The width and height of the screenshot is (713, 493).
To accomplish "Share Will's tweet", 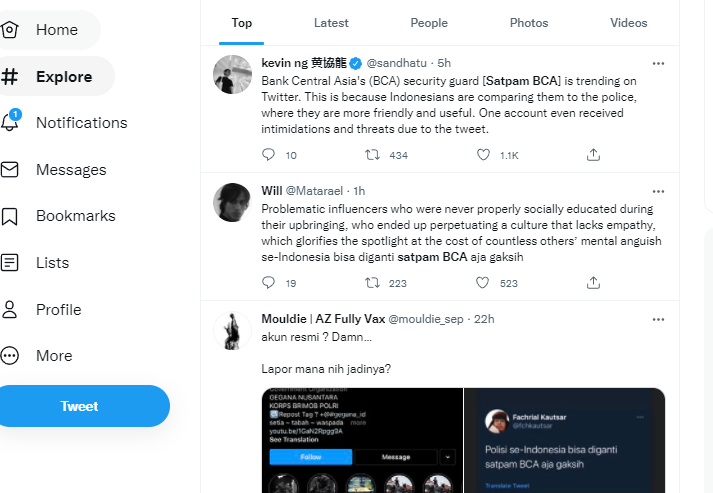I will pos(593,283).
